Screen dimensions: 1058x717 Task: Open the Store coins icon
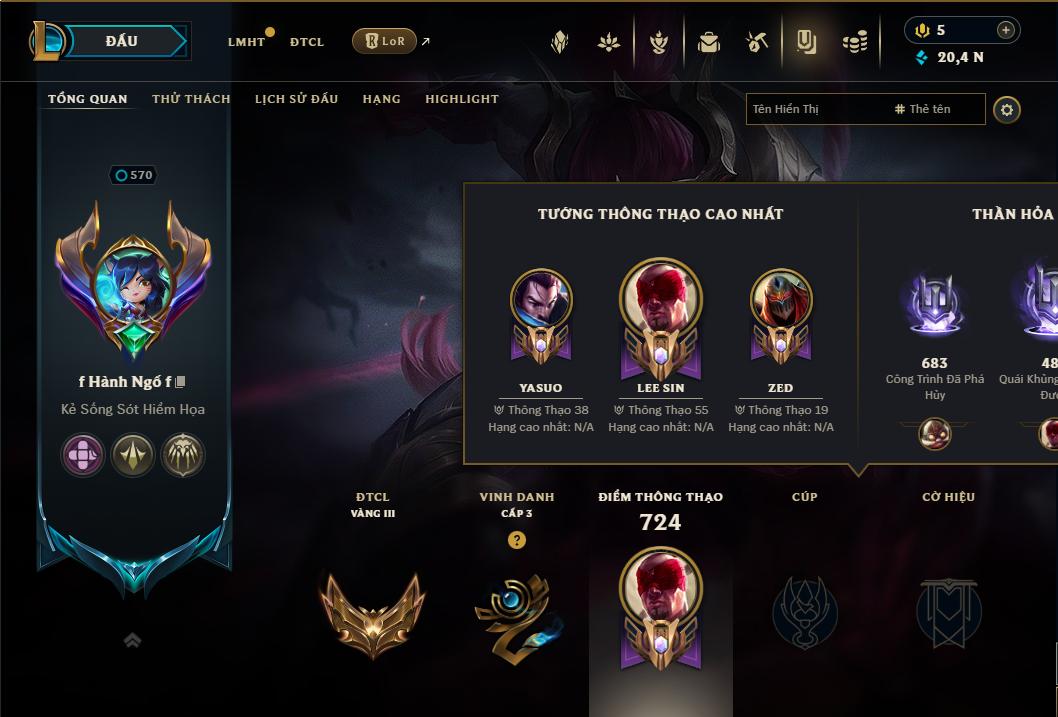tap(855, 43)
